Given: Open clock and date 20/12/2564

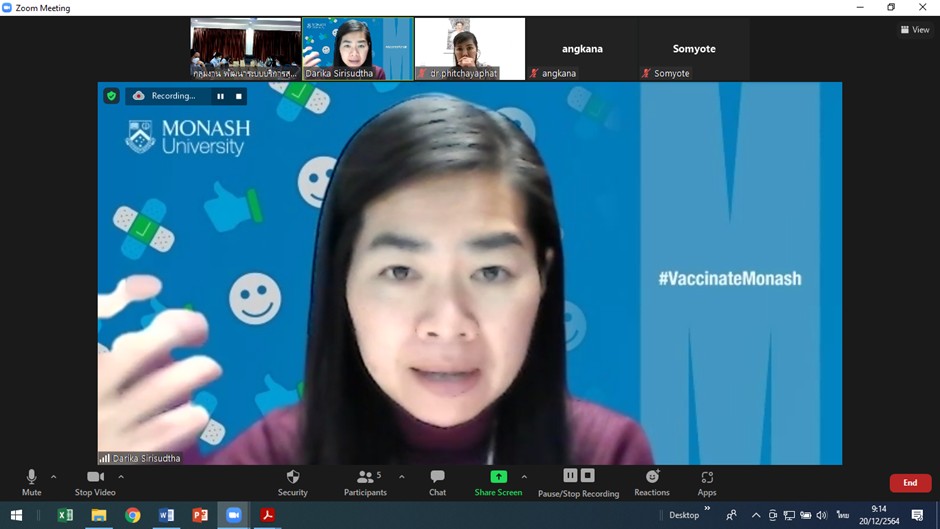Looking at the screenshot, I should pyautogui.click(x=879, y=515).
